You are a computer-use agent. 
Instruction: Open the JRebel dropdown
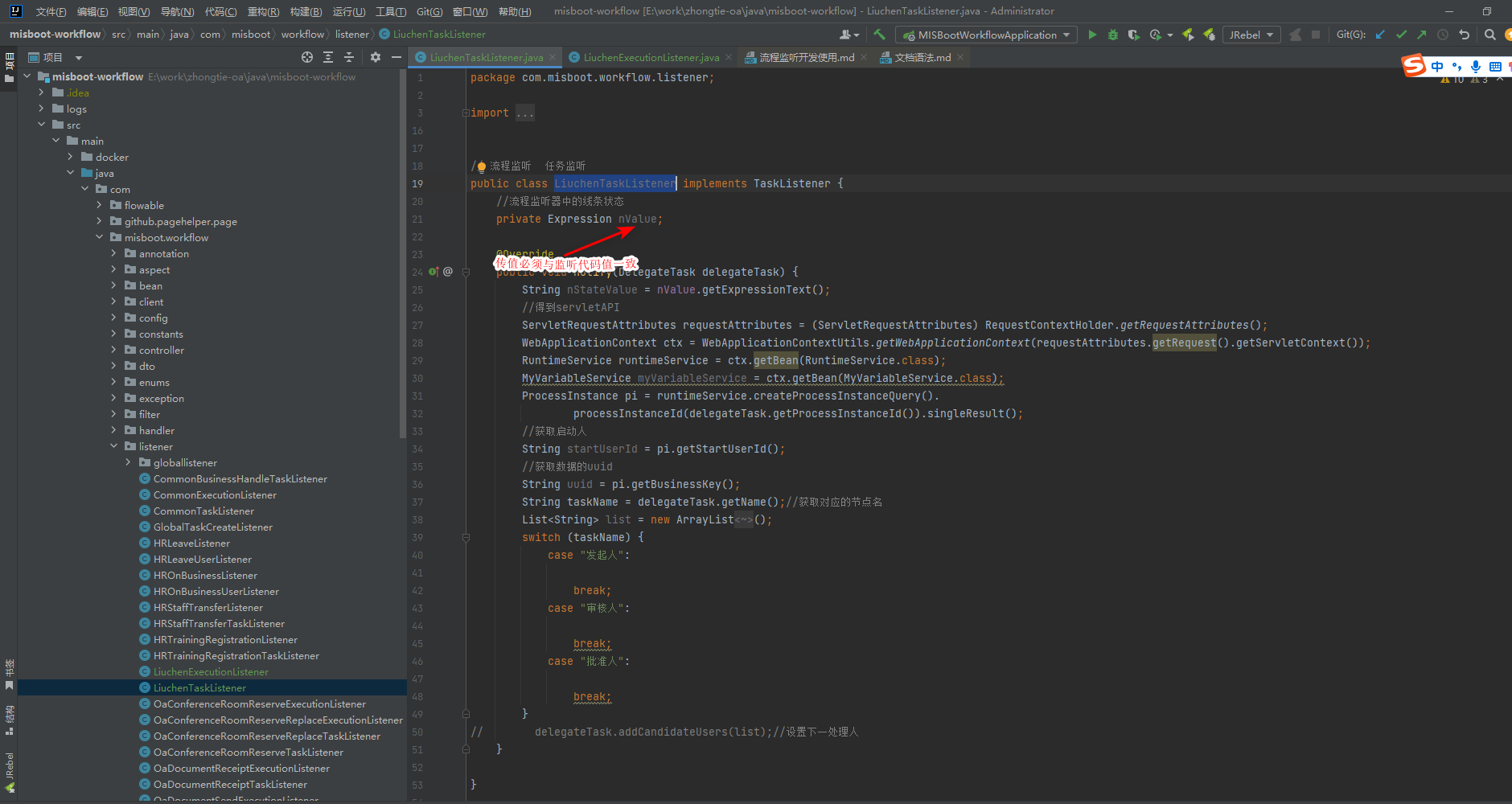(x=1251, y=35)
